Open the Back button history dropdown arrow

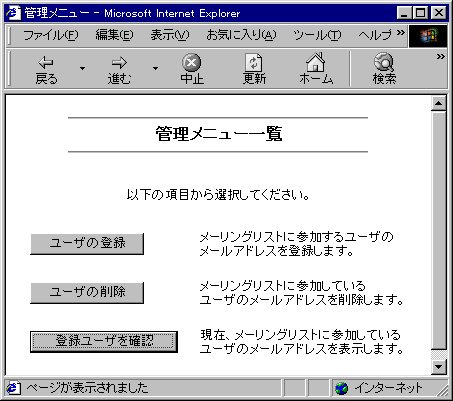tap(82, 68)
